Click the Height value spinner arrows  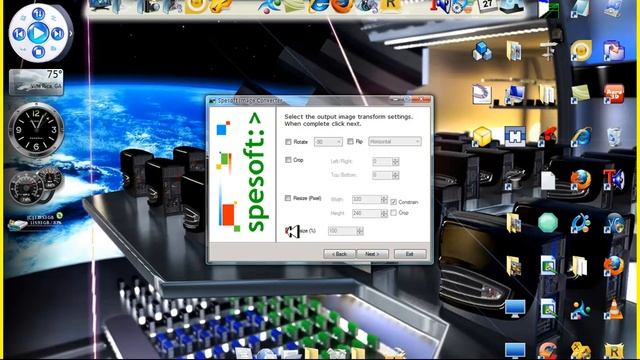click(x=384, y=213)
